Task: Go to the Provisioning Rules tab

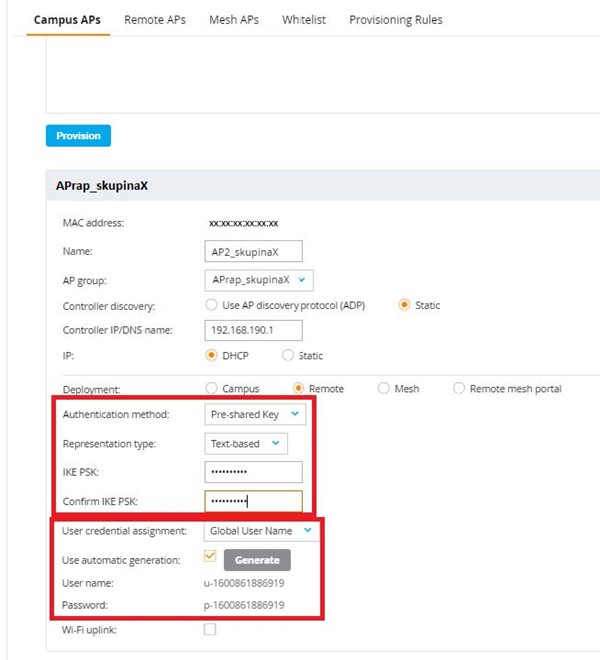Action: coord(396,20)
